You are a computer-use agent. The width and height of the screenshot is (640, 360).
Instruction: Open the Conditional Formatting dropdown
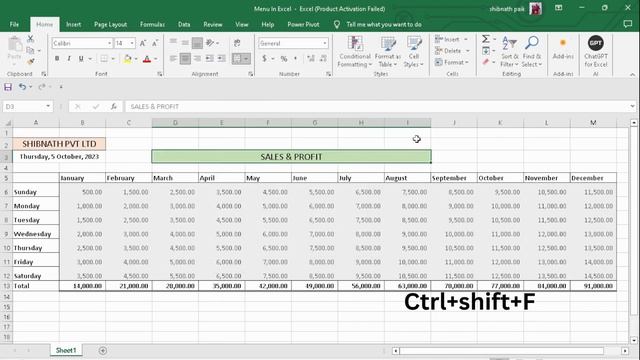tap(355, 52)
